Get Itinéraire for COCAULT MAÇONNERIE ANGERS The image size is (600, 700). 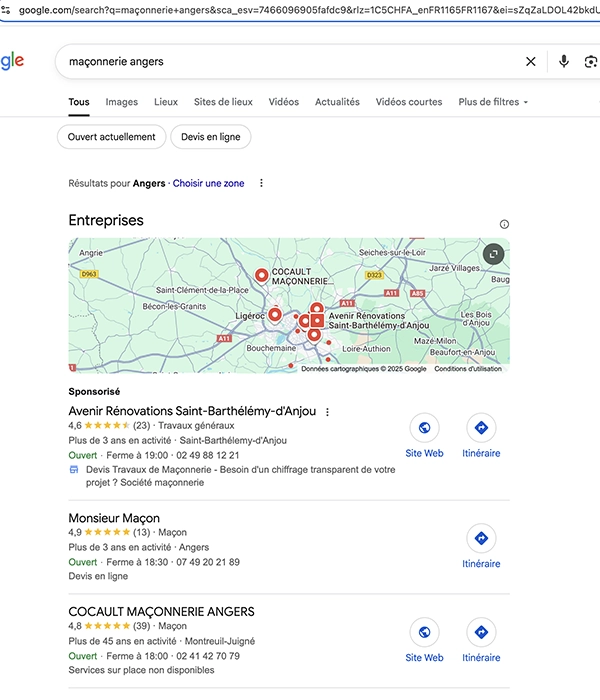[x=481, y=633]
